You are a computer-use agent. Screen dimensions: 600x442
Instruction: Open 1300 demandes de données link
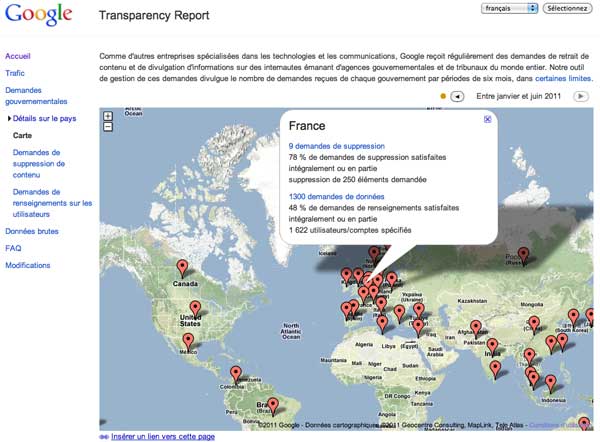tap(336, 197)
